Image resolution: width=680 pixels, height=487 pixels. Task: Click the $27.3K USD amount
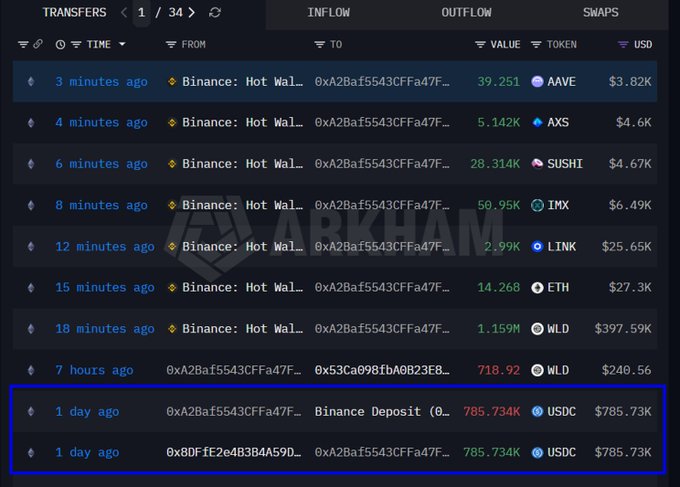click(x=630, y=288)
